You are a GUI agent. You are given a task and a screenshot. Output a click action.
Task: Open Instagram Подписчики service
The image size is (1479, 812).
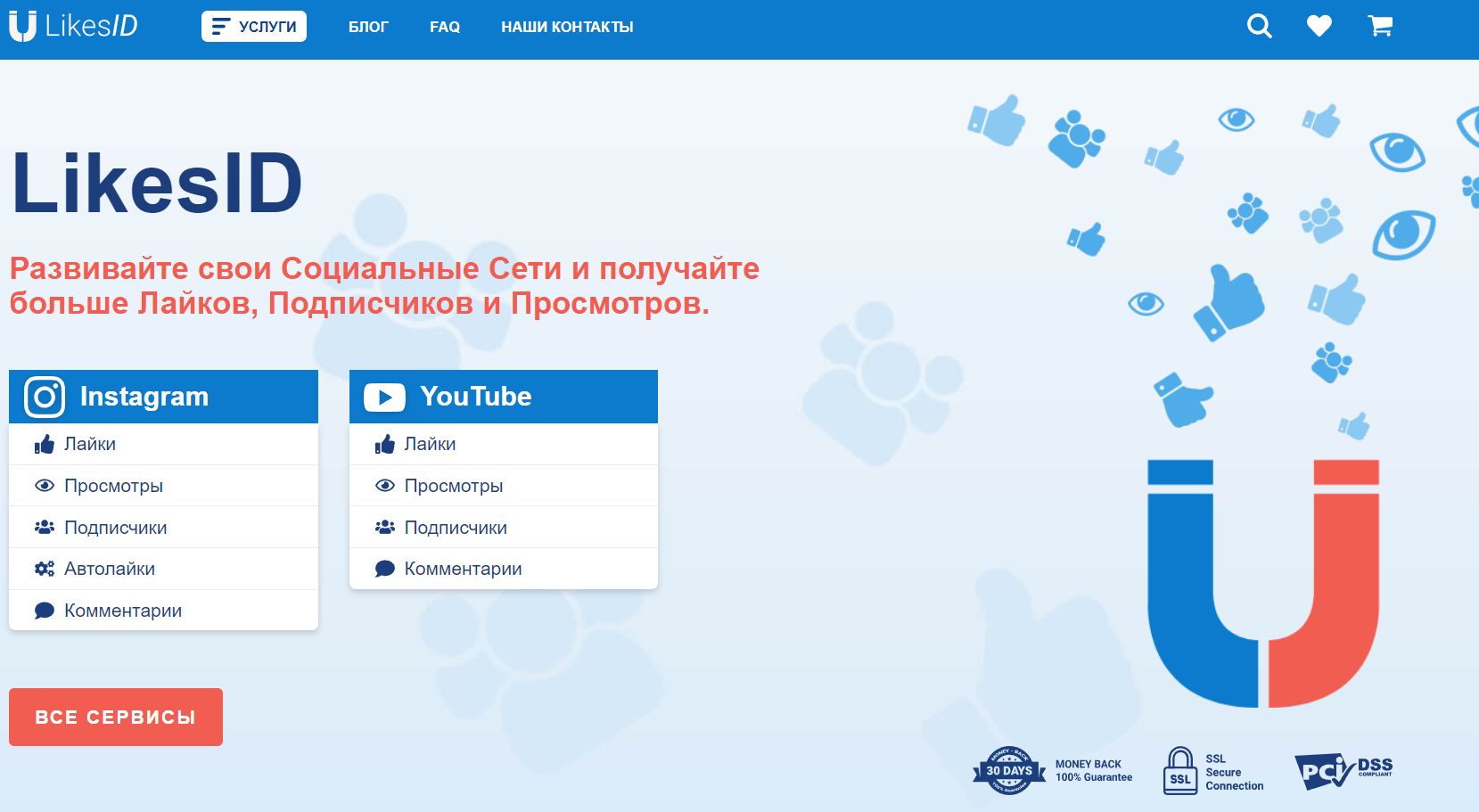116,528
